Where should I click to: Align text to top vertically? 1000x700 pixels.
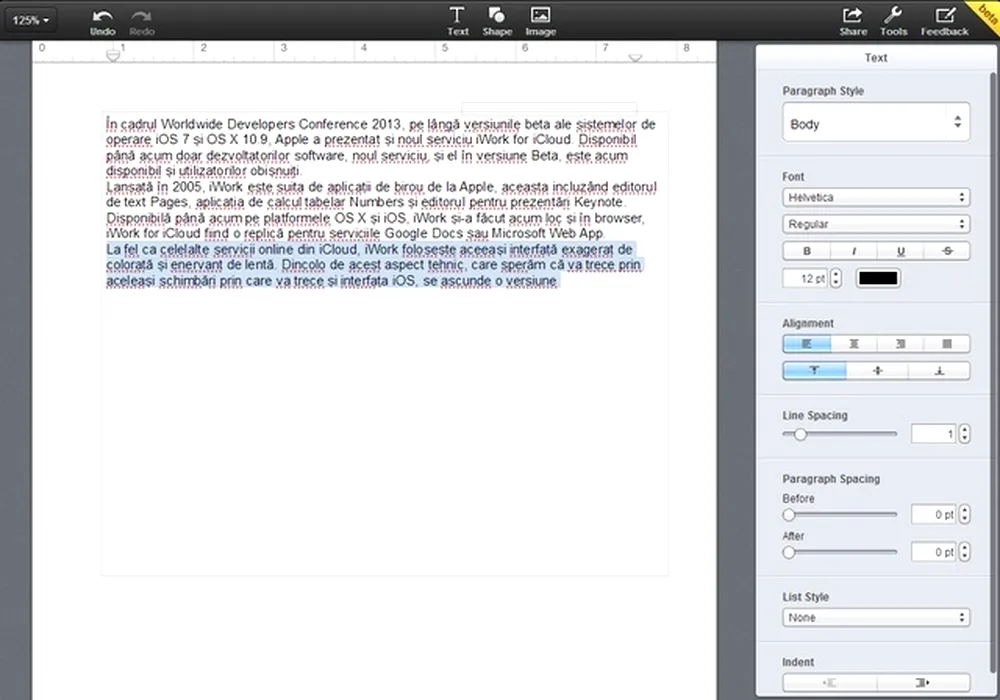point(814,371)
